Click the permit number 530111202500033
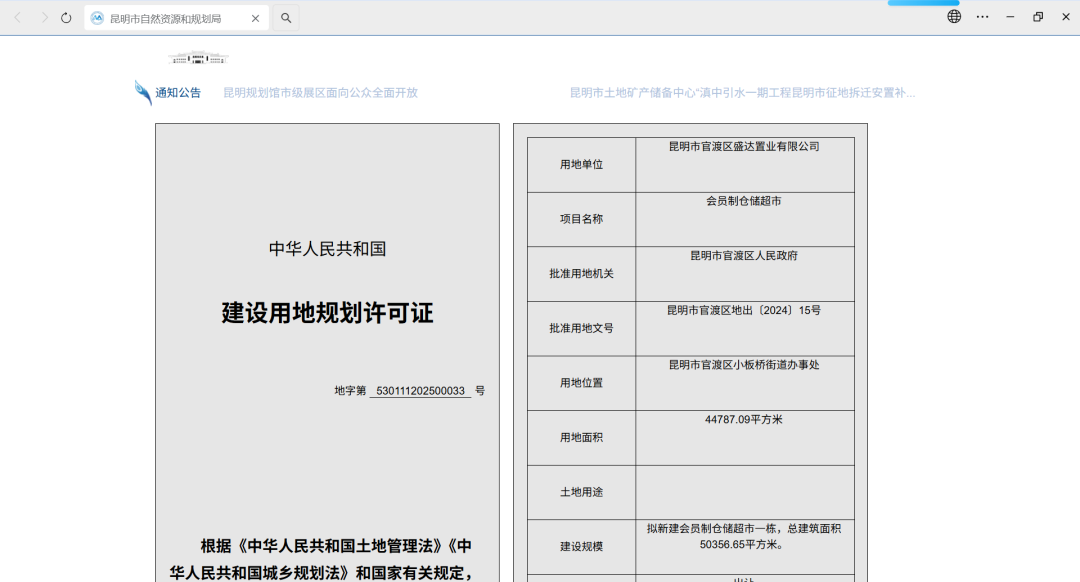 click(420, 391)
